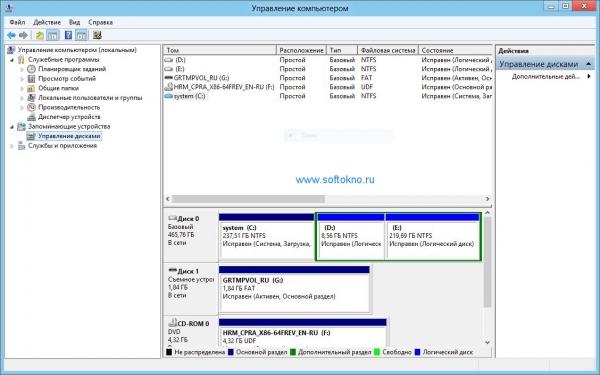Click the (D:) drive icon in volume list
Screen dimensions: 600x375
tap(168, 60)
